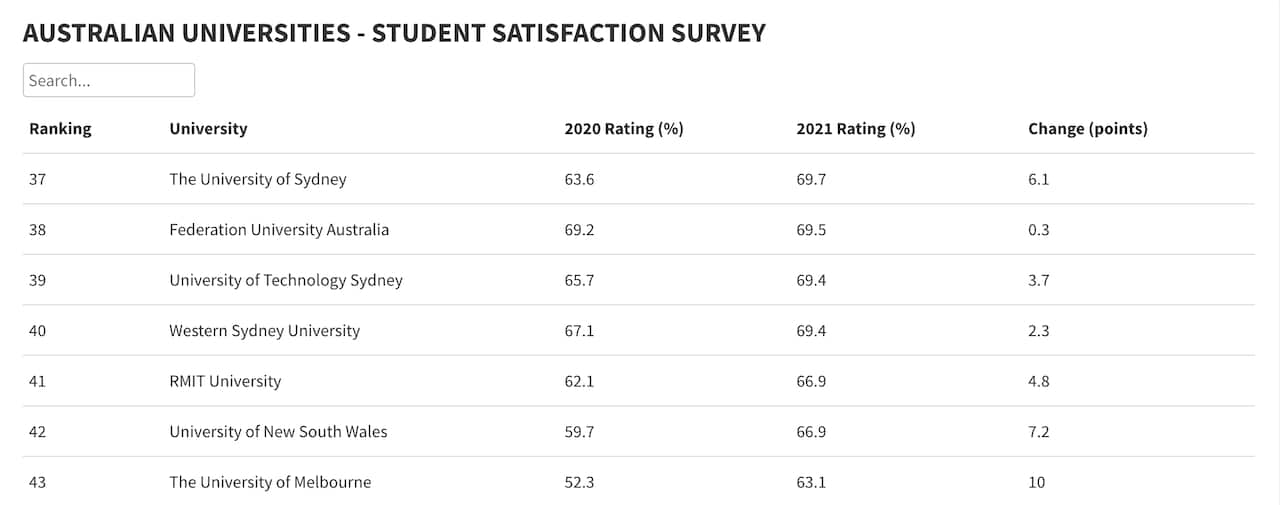Sort by 2021 Rating (%) header

pos(855,129)
